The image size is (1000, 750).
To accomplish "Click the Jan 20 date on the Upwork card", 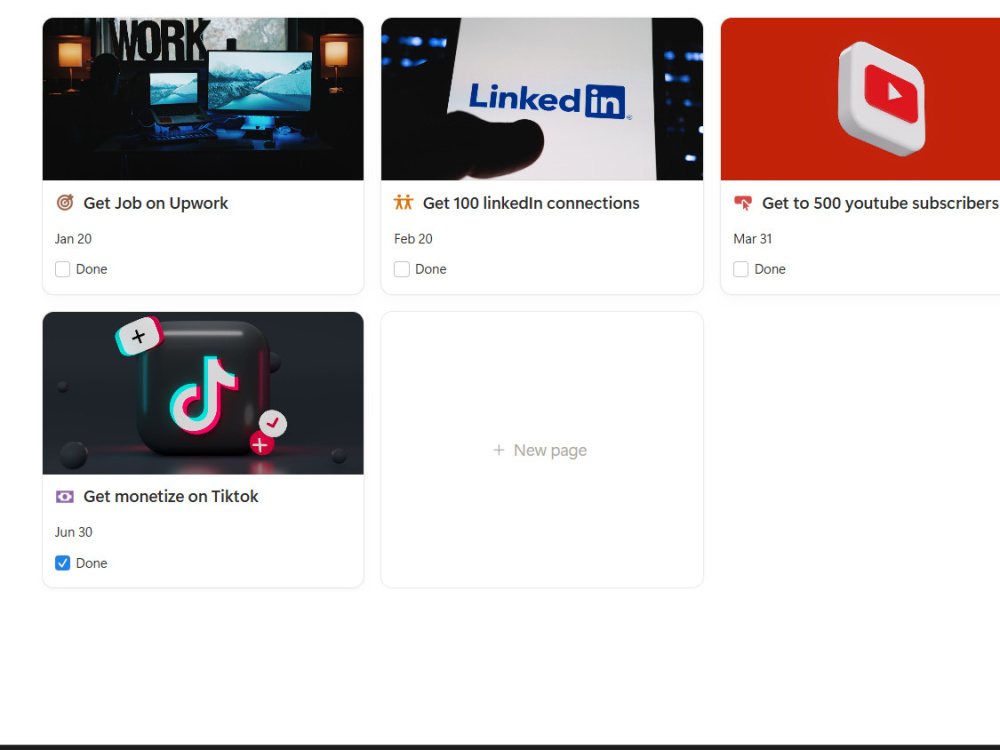I will coord(73,239).
